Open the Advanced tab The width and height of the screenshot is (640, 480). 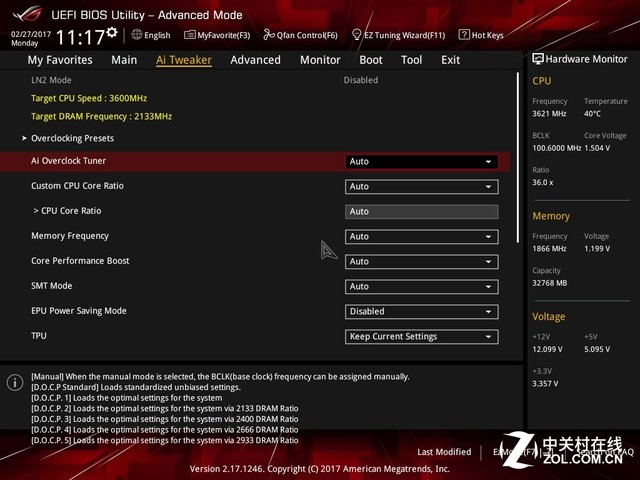click(x=256, y=60)
